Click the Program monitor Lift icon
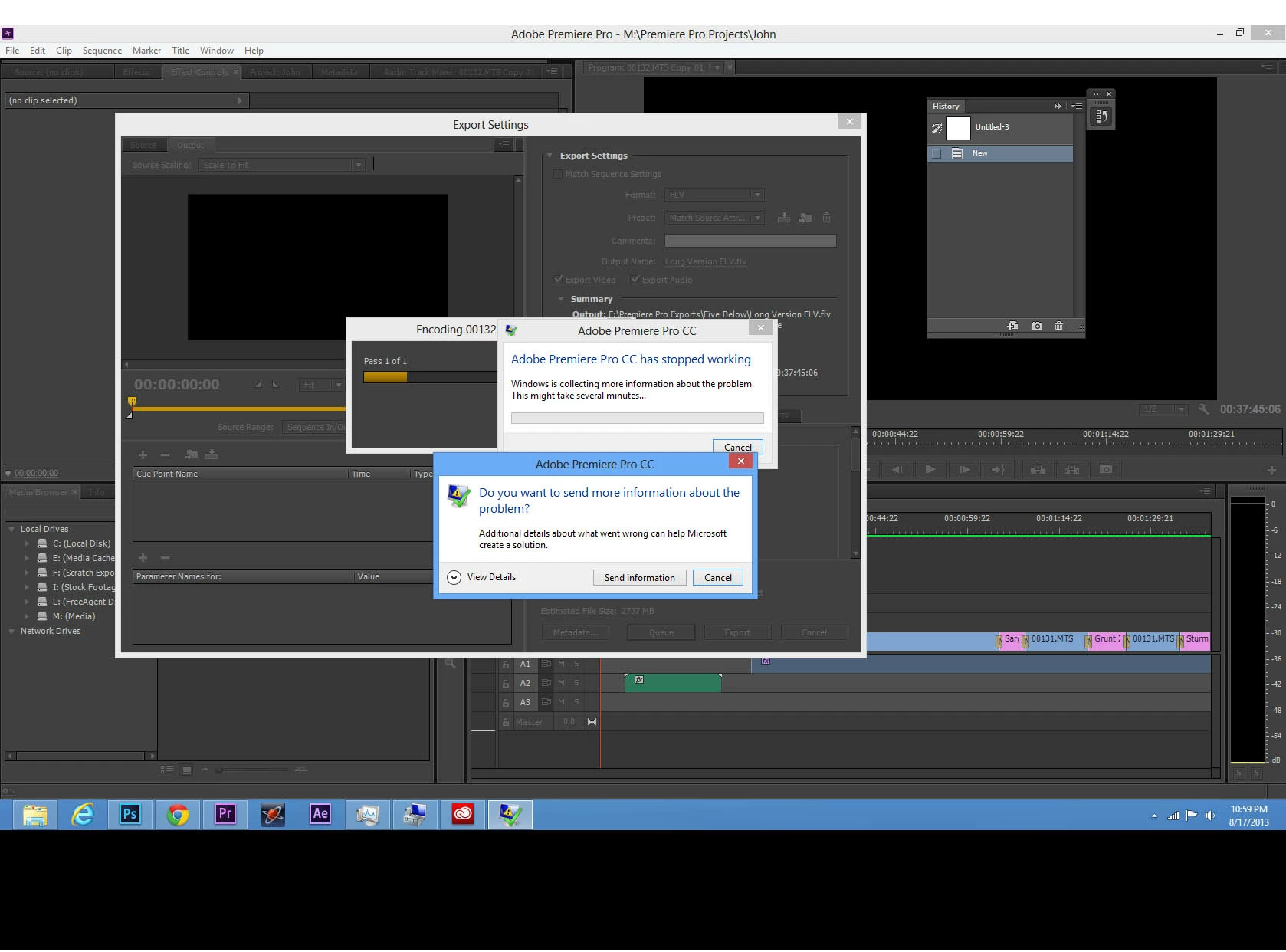The width and height of the screenshot is (1286, 952). [x=1038, y=469]
